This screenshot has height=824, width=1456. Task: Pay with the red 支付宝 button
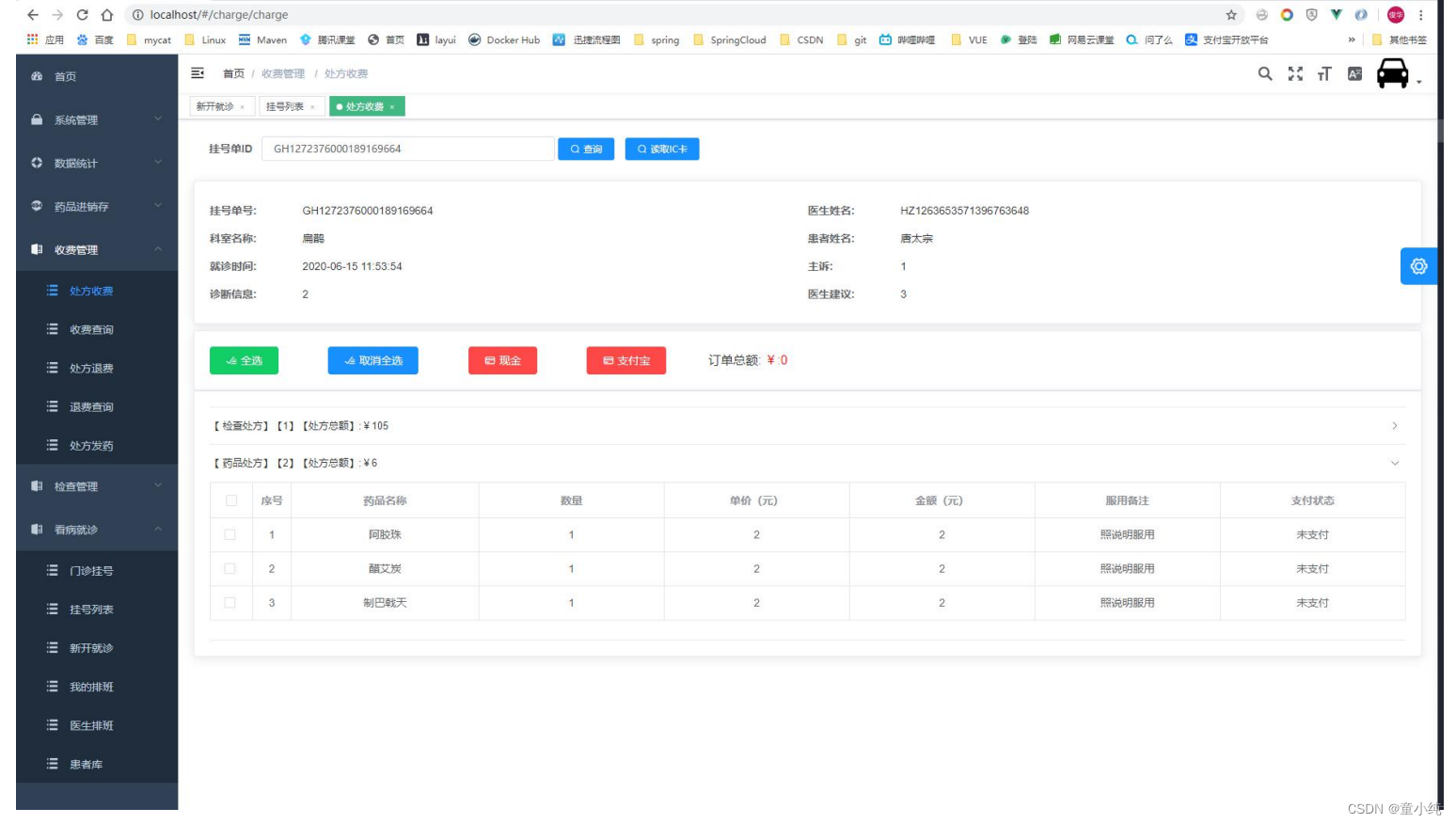click(626, 360)
